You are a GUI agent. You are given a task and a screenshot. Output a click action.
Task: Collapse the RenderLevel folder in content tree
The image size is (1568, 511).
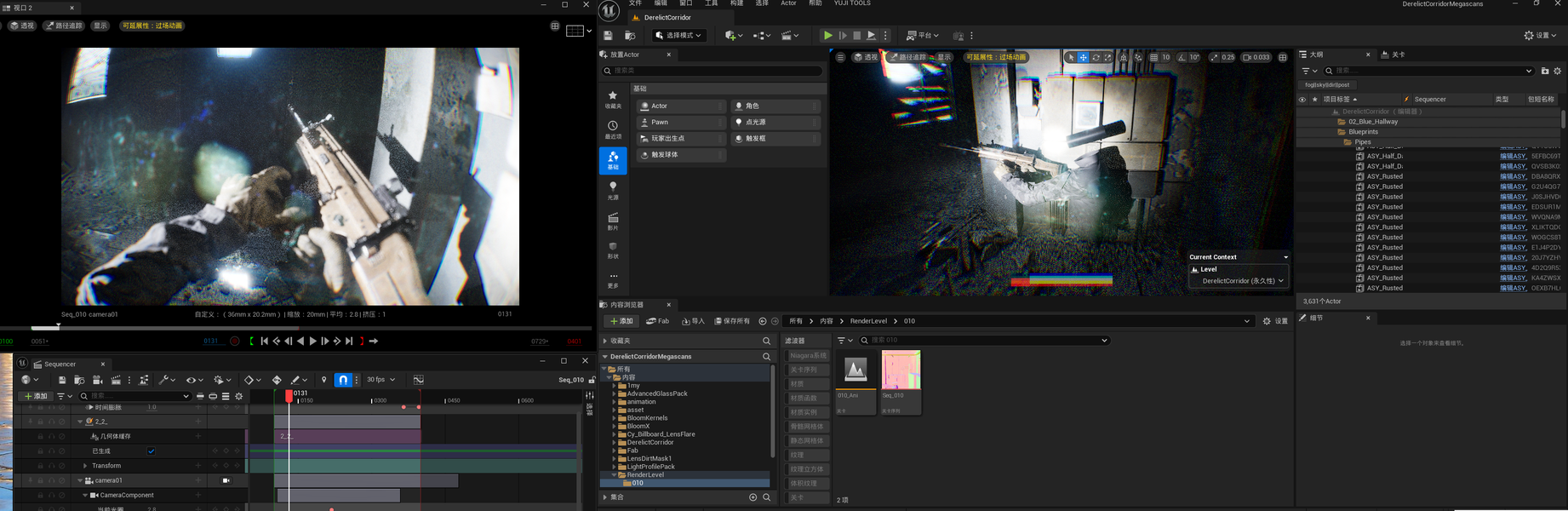[615, 475]
